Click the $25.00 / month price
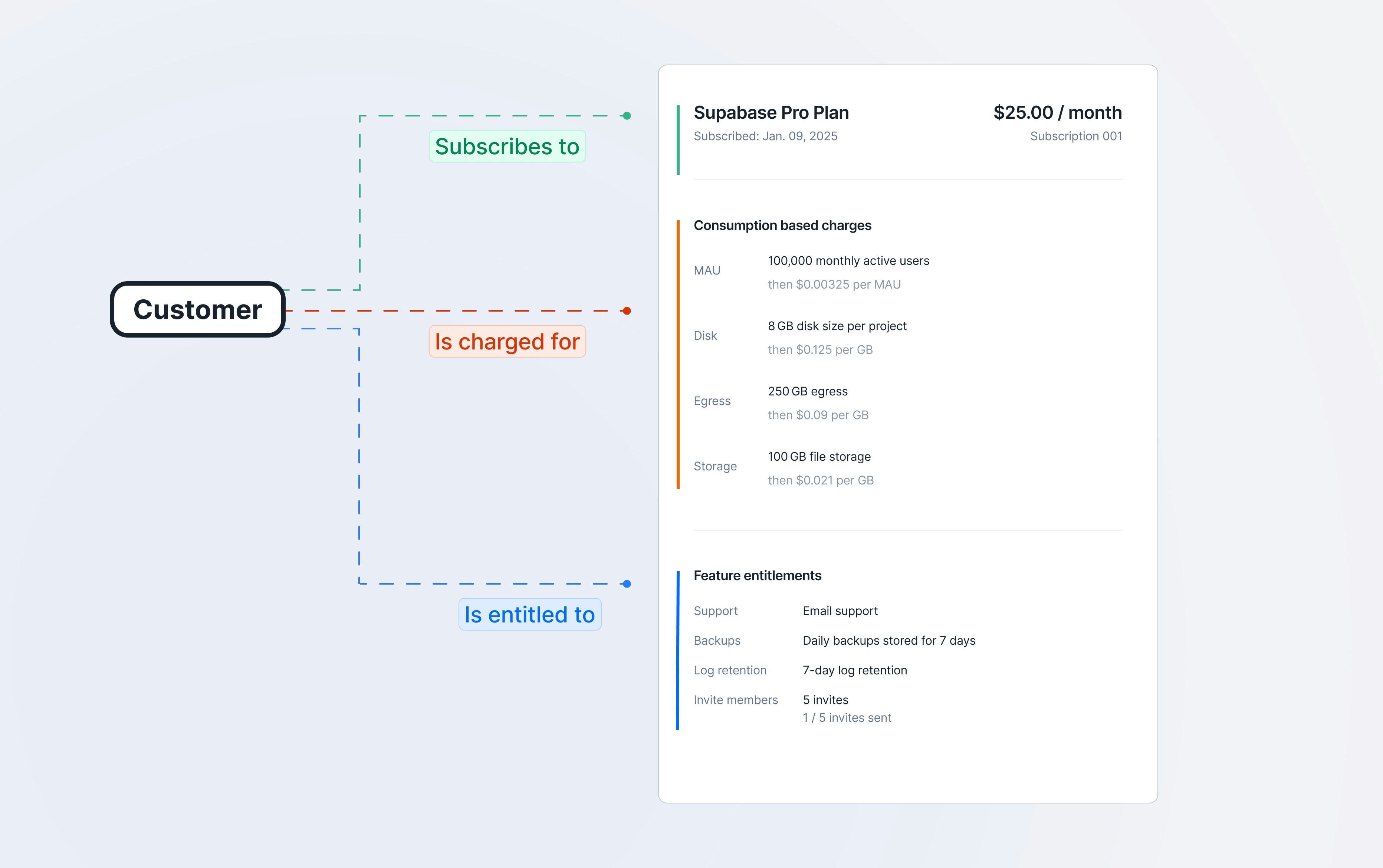This screenshot has height=868, width=1383. [1058, 112]
